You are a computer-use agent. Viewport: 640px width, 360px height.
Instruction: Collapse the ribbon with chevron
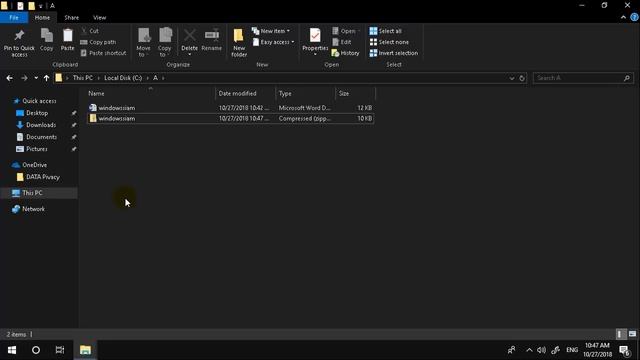coord(623,17)
